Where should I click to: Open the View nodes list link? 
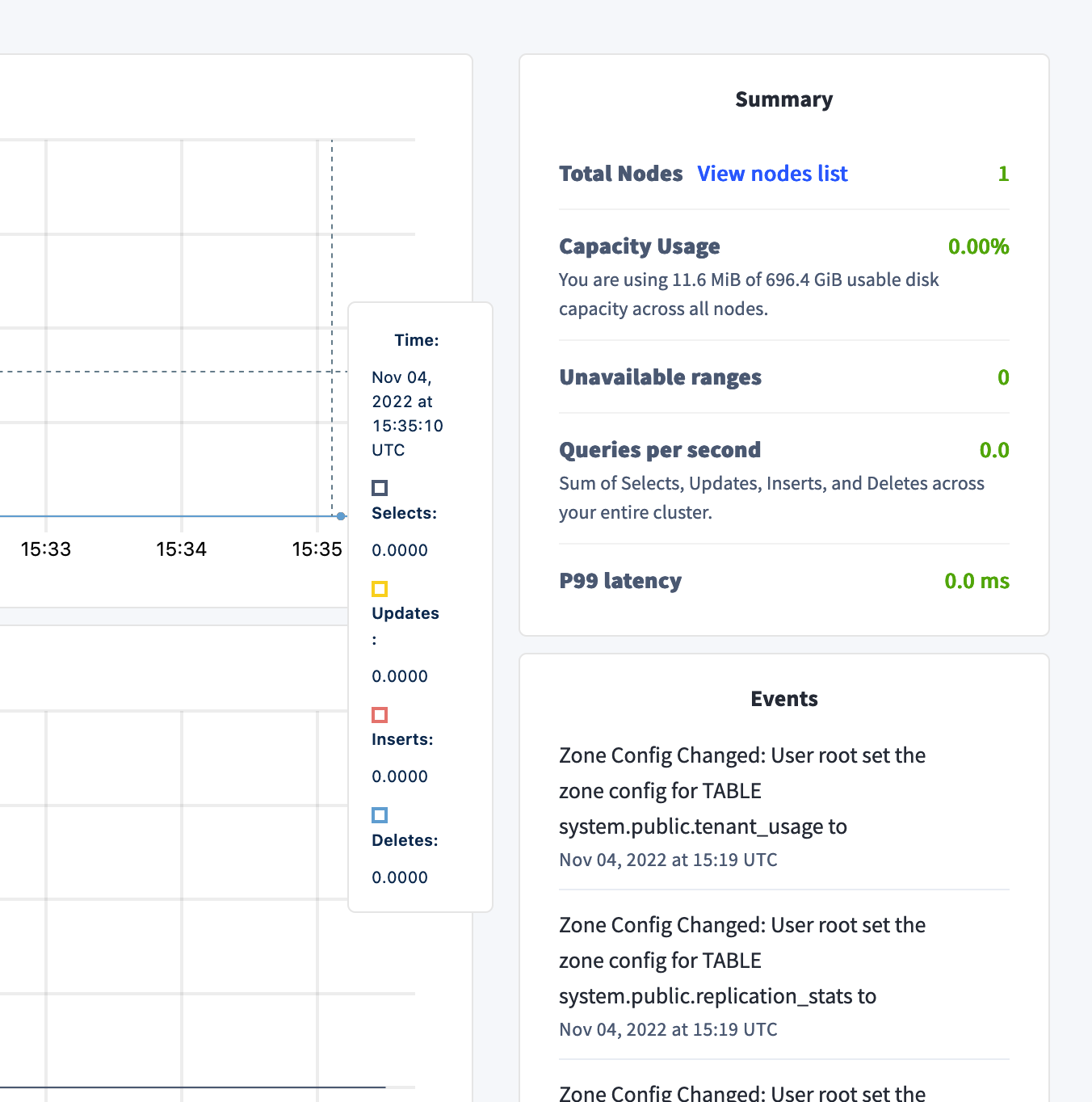click(772, 174)
